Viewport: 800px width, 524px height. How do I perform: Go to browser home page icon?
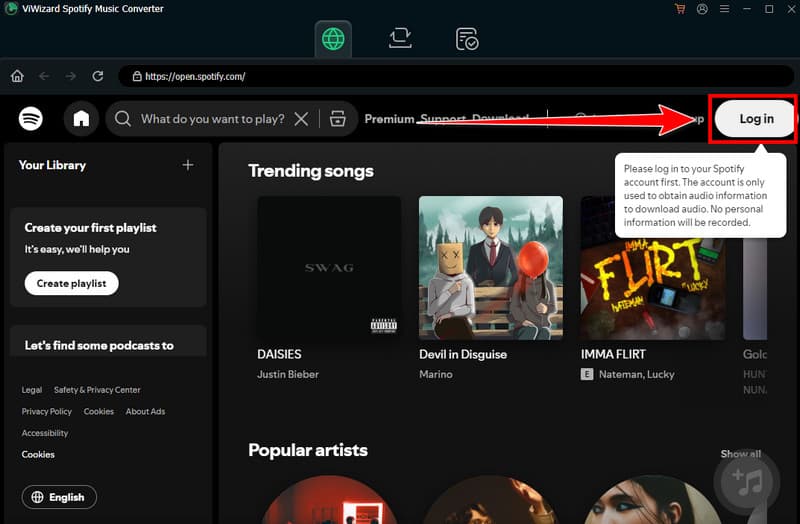(17, 76)
